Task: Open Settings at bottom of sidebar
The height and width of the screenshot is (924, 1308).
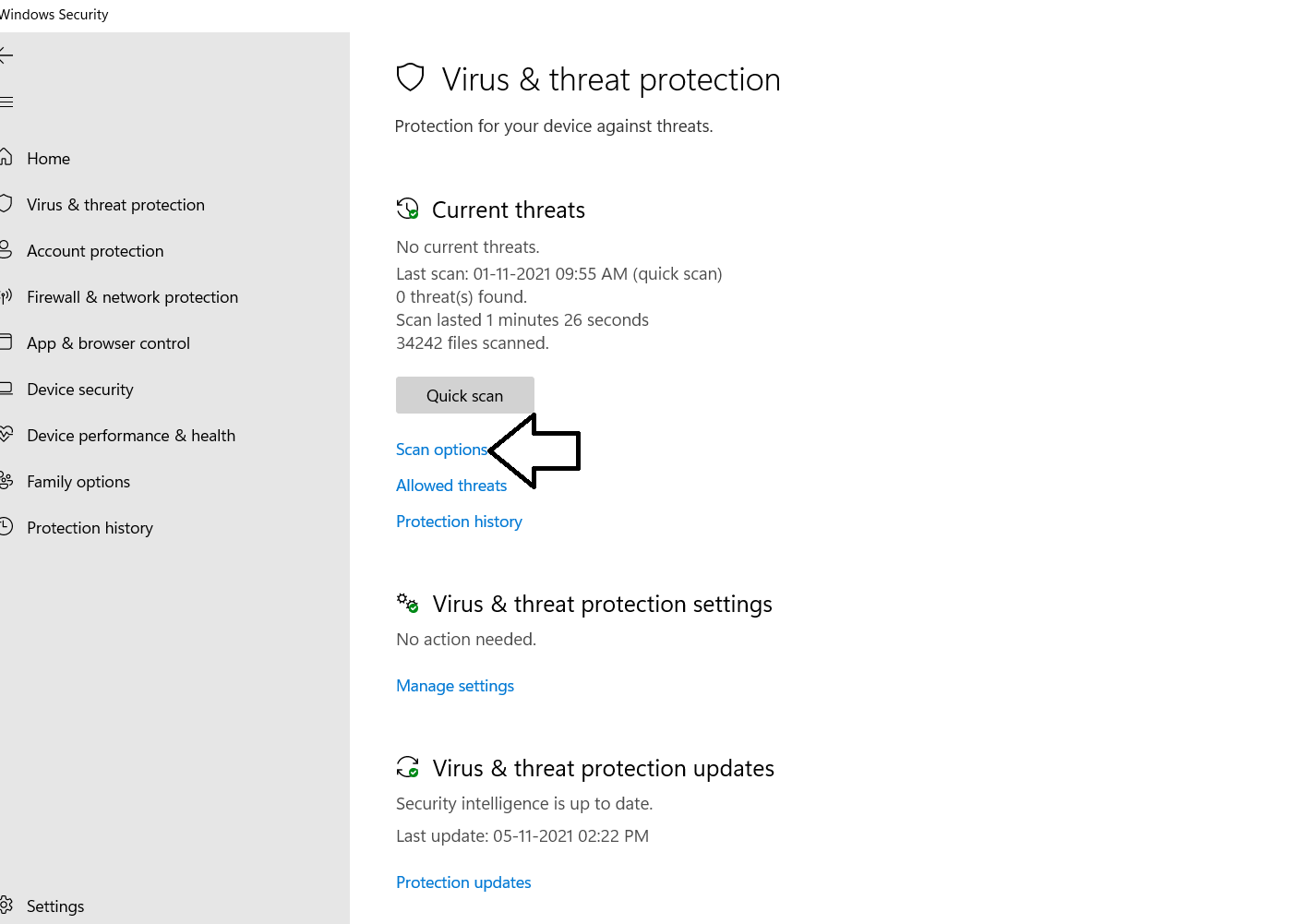Action: 55,906
